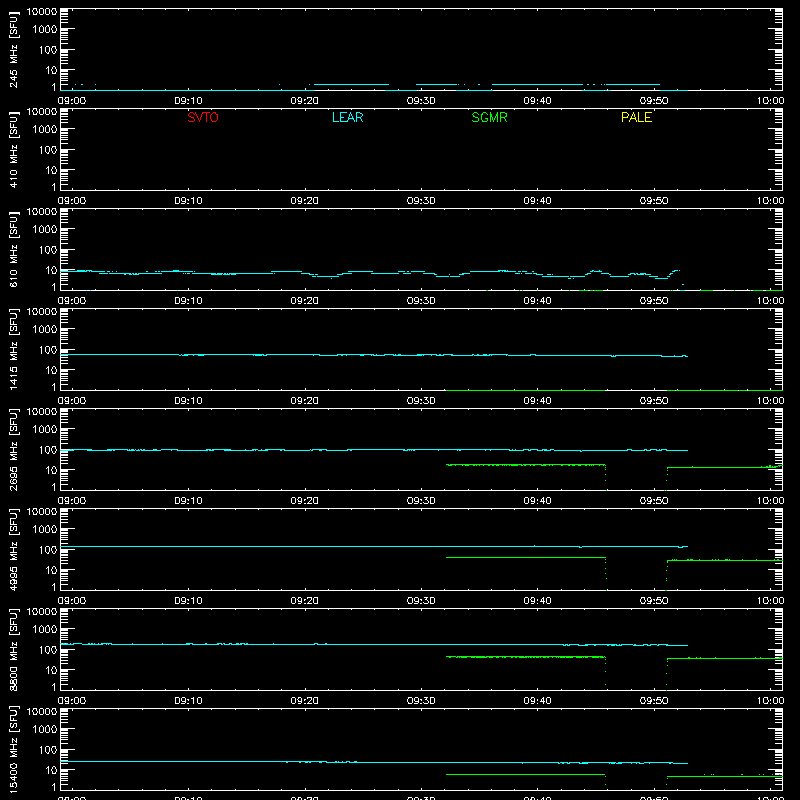The width and height of the screenshot is (800, 800).
Task: Select the 610 MHz [SFU] axis title
Action: (x=13, y=250)
